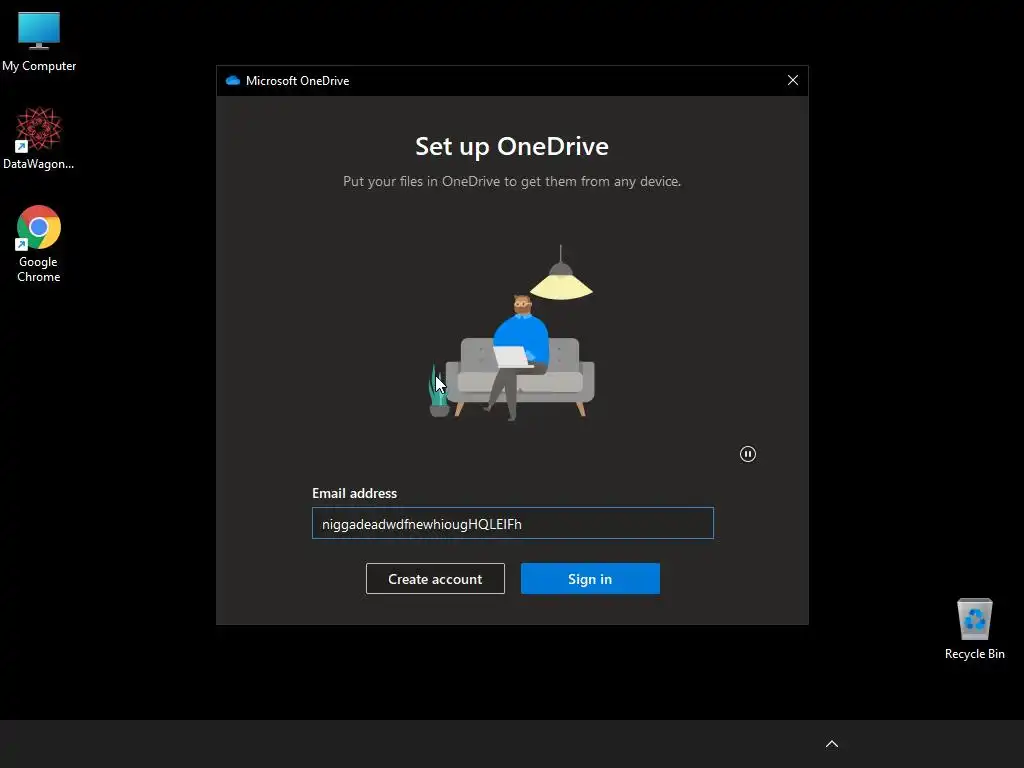Click the Create account button

tap(435, 579)
